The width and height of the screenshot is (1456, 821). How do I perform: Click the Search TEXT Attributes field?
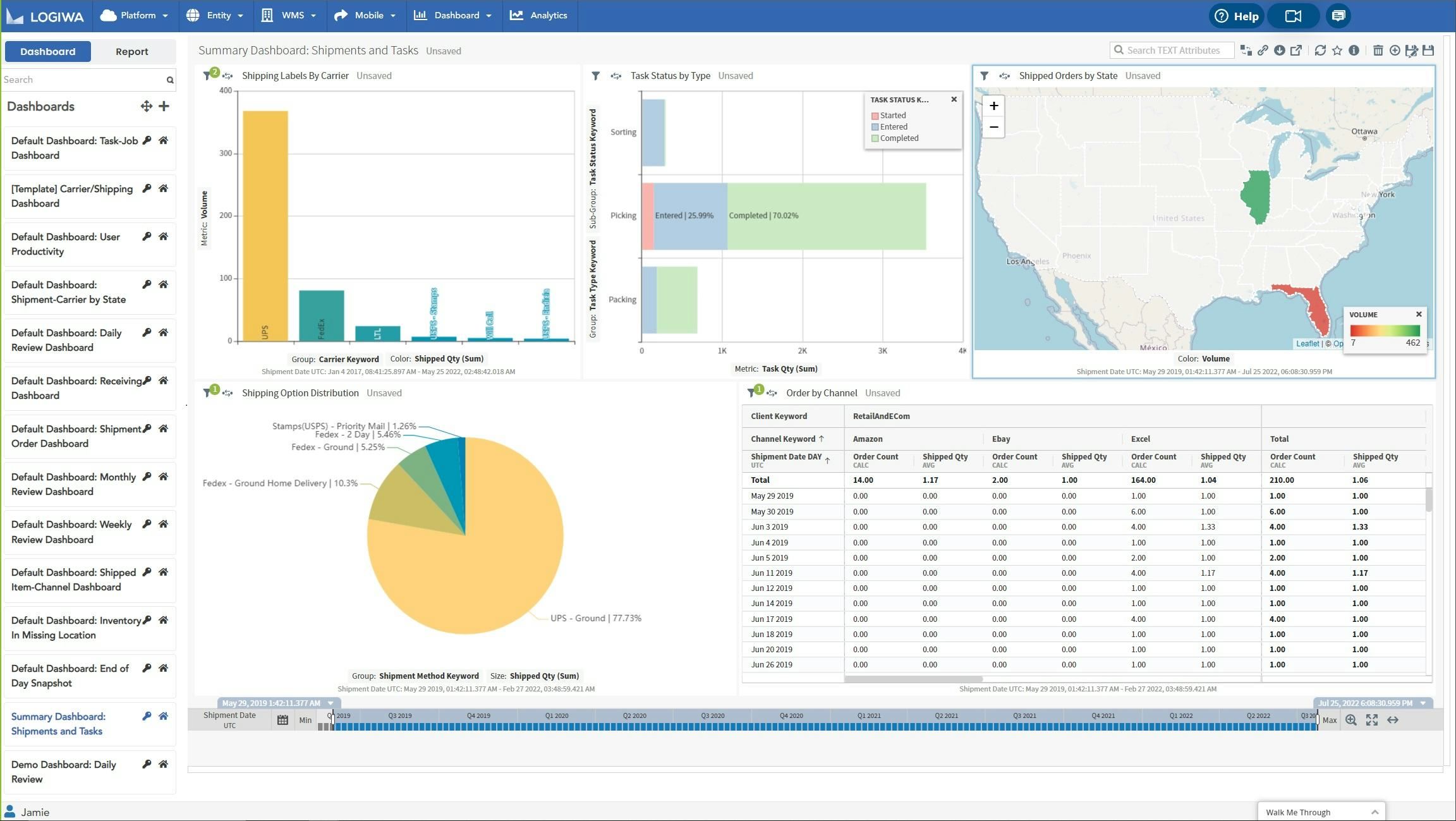click(1173, 51)
